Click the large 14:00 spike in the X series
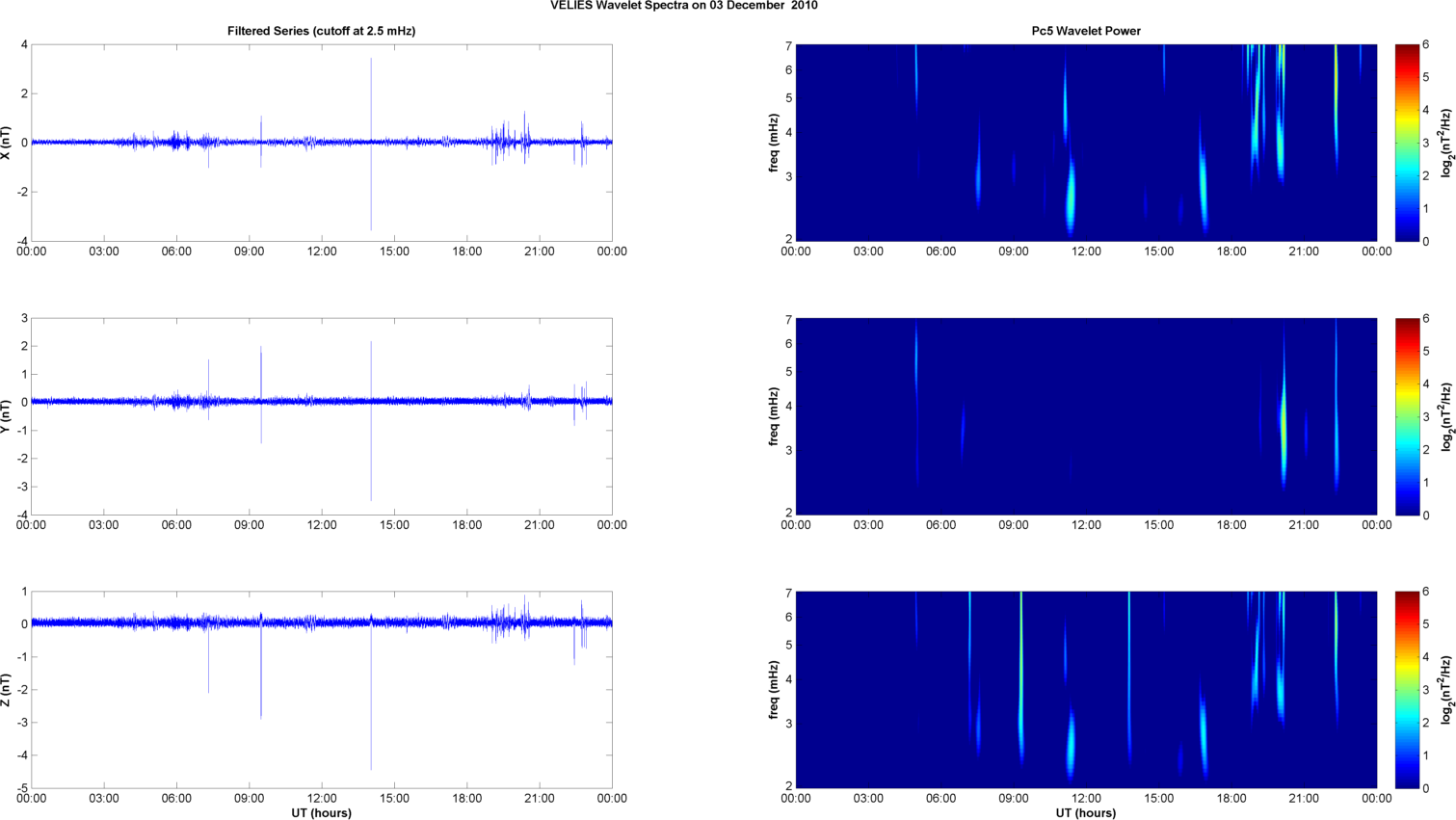The width and height of the screenshot is (1456, 820). pos(371,145)
